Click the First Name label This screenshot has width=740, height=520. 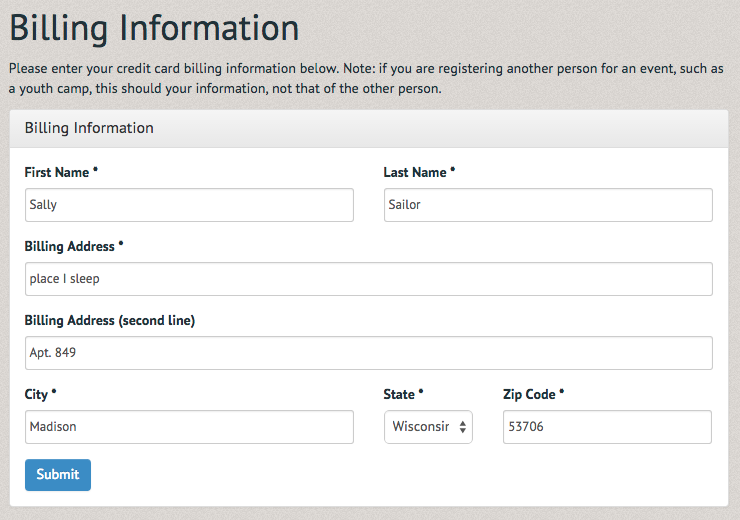(57, 172)
